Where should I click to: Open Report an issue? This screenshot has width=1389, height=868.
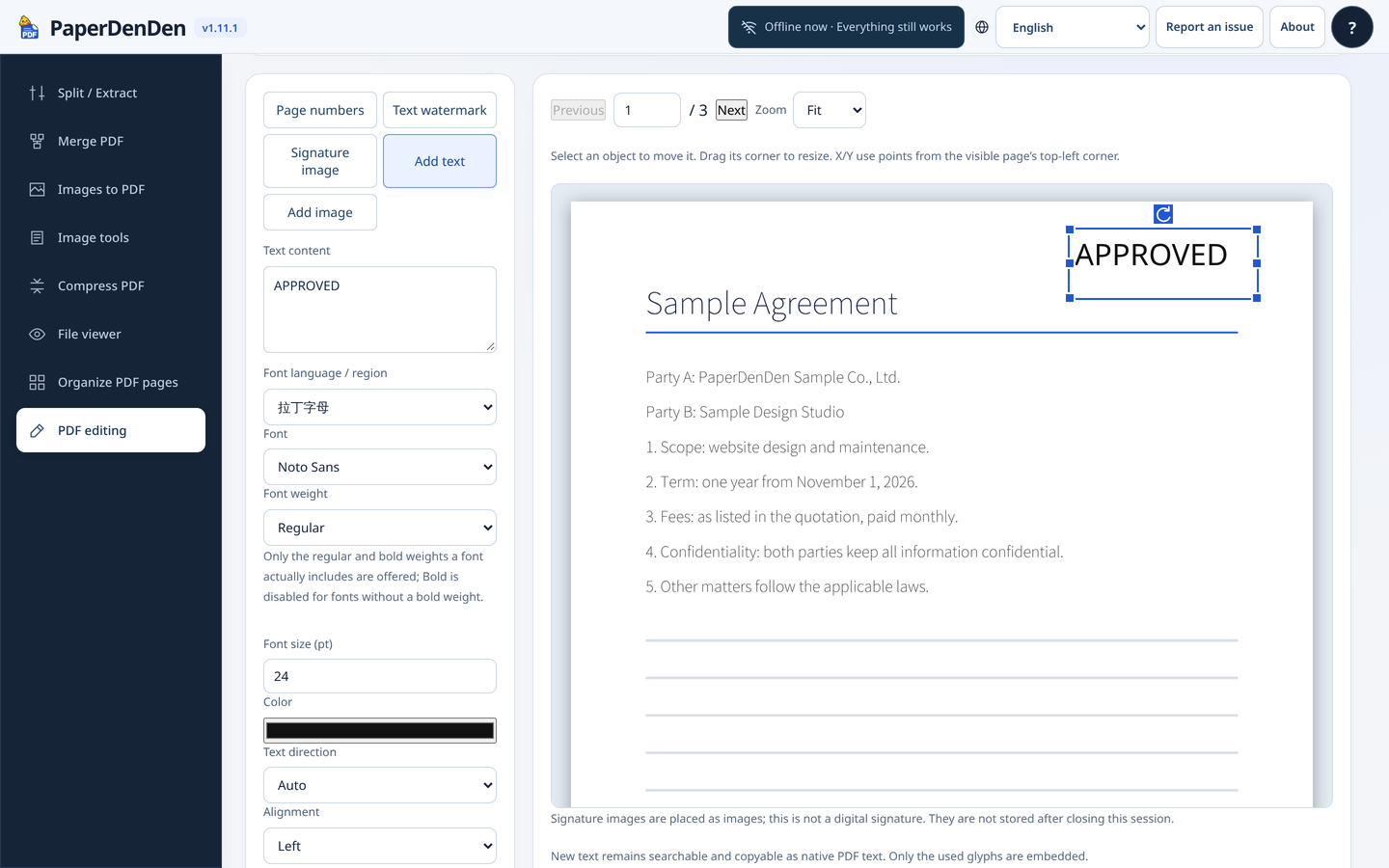[1210, 27]
